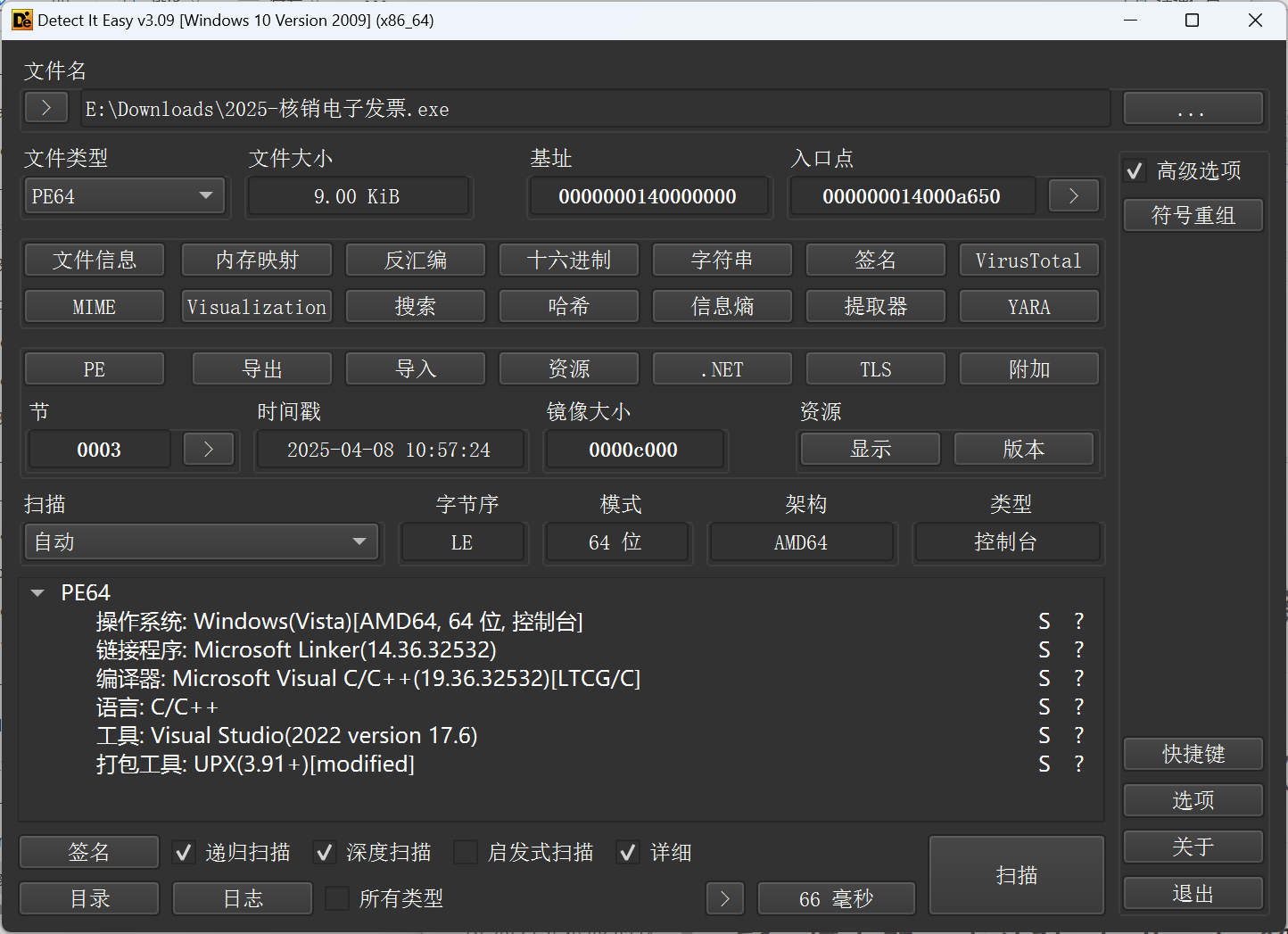Viewport: 1288px width, 934px height.
Task: Open 目录 directory button
Action: [89, 898]
